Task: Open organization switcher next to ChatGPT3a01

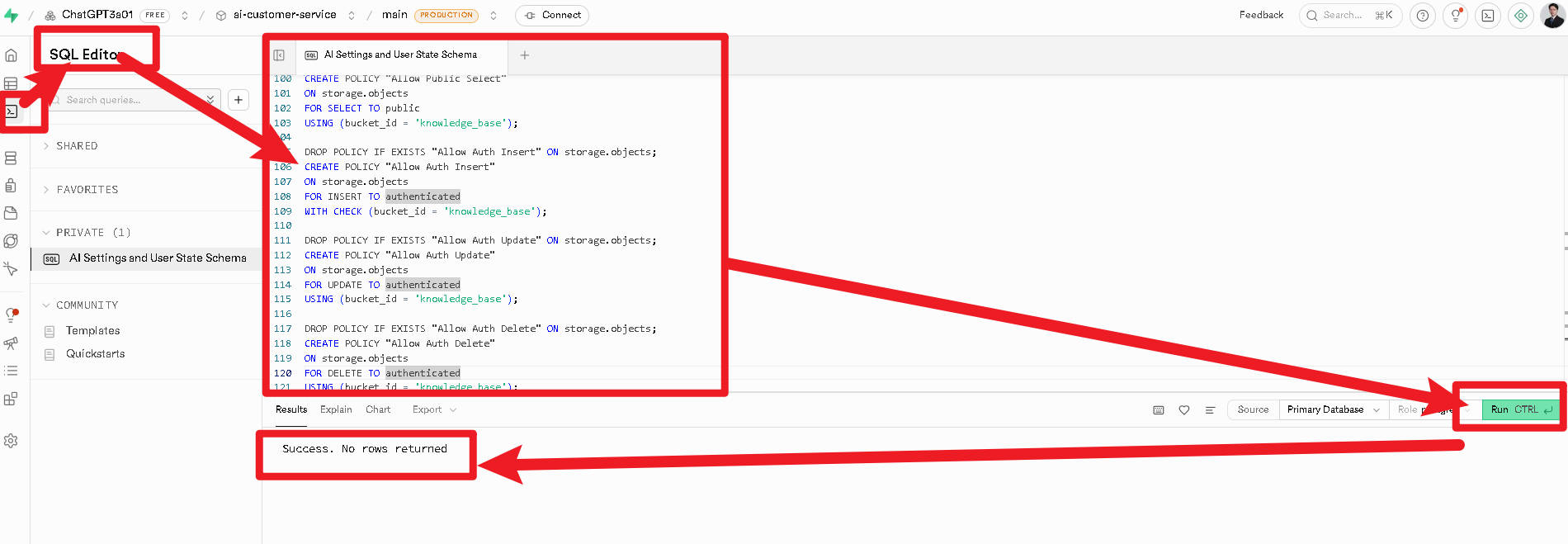Action: pyautogui.click(x=185, y=15)
